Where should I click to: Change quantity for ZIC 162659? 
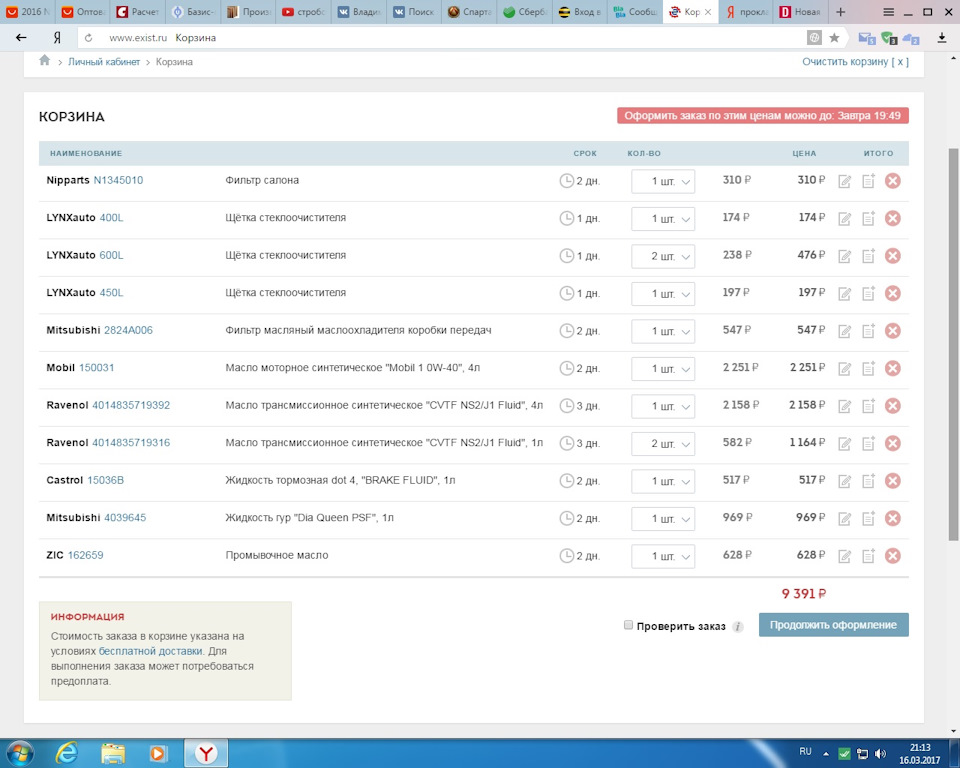pyautogui.click(x=663, y=556)
